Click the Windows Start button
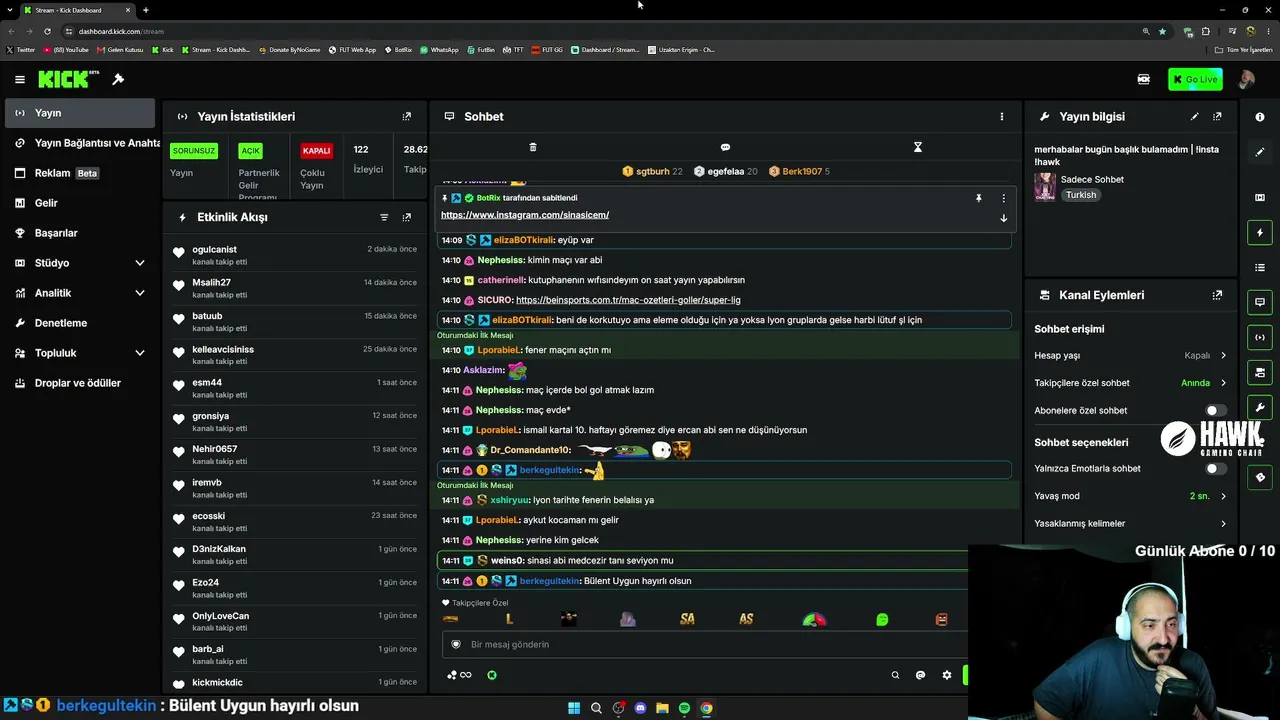Screen dimensions: 1280x720 click(574, 708)
